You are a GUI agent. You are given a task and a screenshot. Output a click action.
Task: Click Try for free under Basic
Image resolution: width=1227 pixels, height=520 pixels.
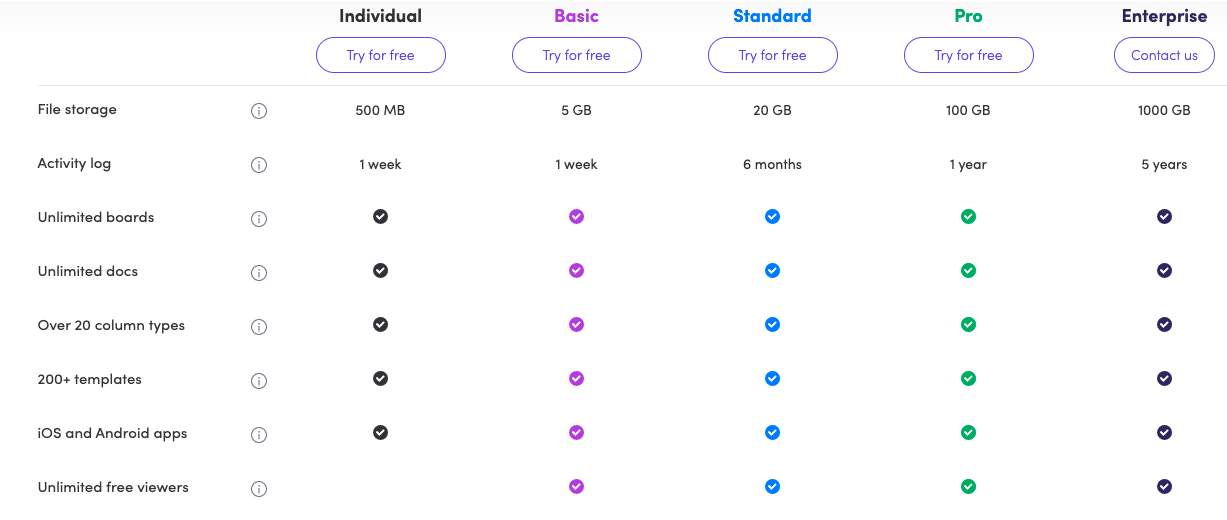tap(577, 55)
